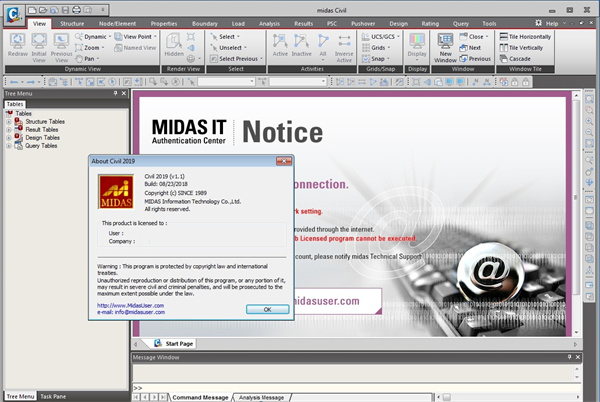
Task: Open the Grids dropdown
Action: [389, 48]
